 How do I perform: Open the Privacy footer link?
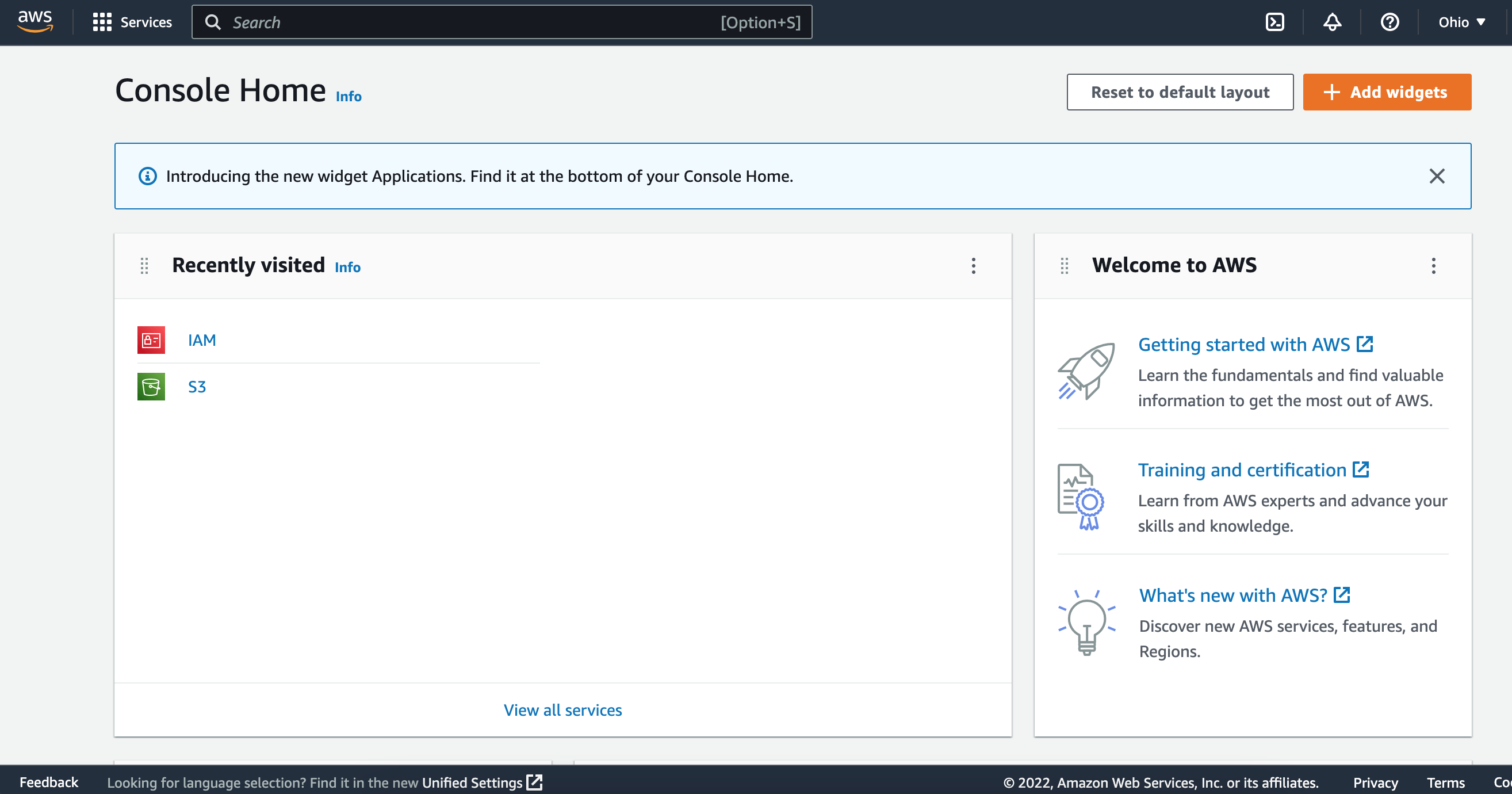pyautogui.click(x=1375, y=782)
